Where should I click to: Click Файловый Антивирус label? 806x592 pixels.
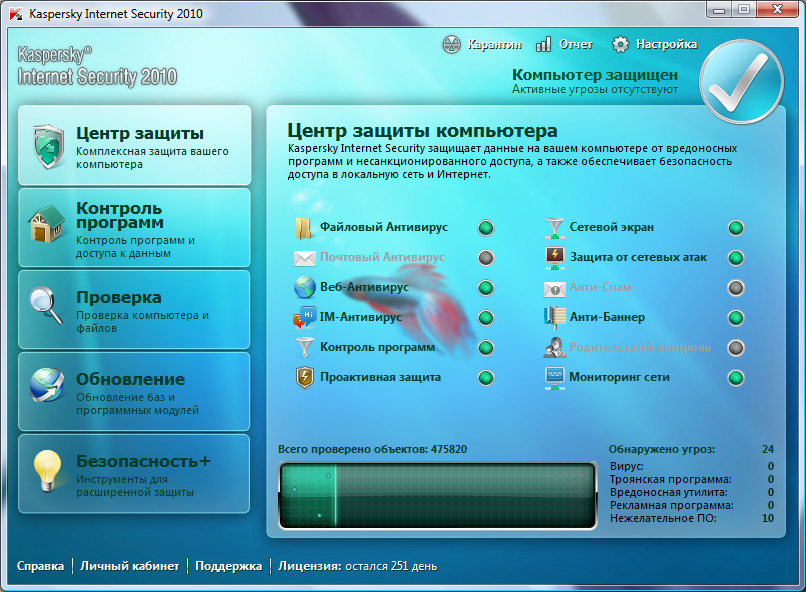pos(384,227)
